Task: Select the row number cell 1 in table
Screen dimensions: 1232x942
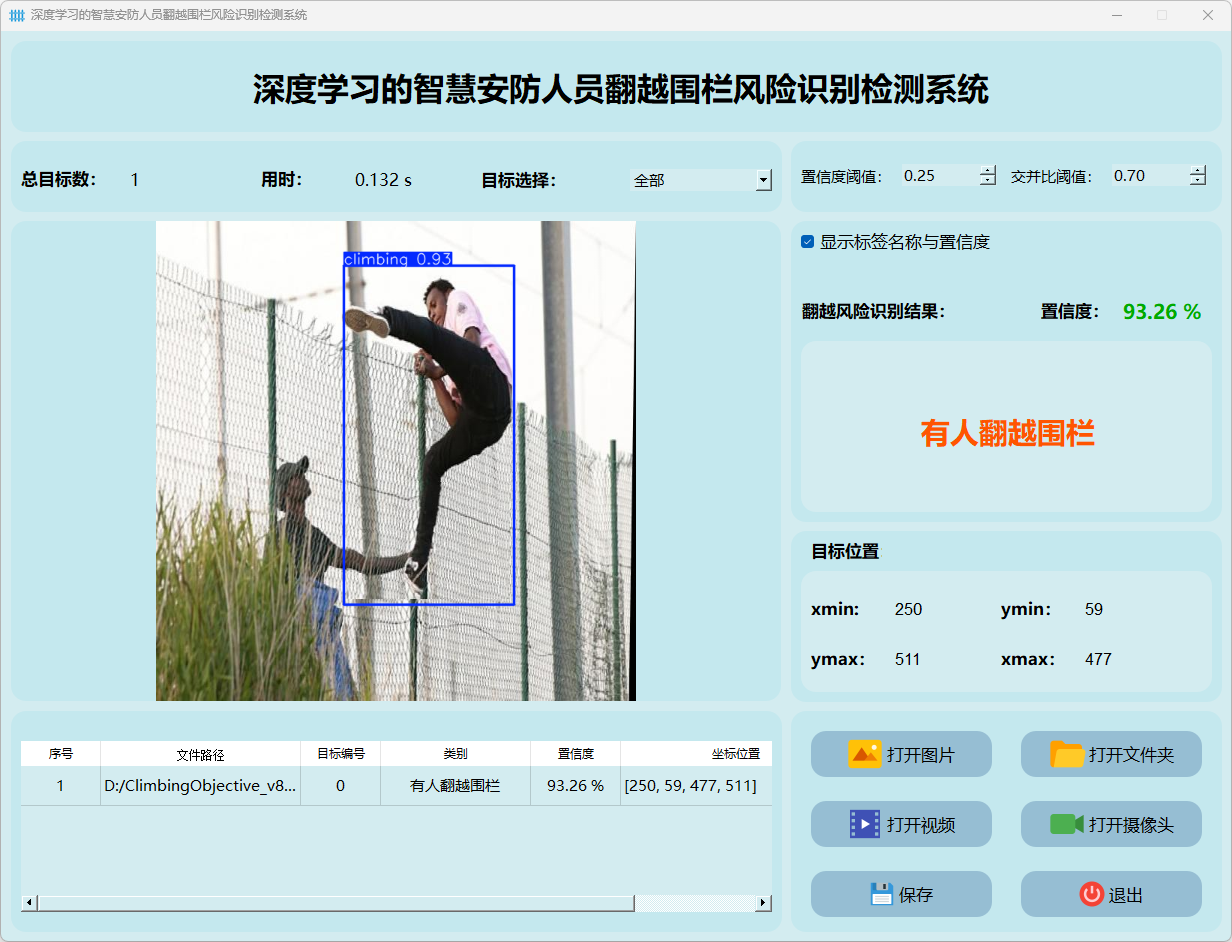Action: pyautogui.click(x=61, y=786)
